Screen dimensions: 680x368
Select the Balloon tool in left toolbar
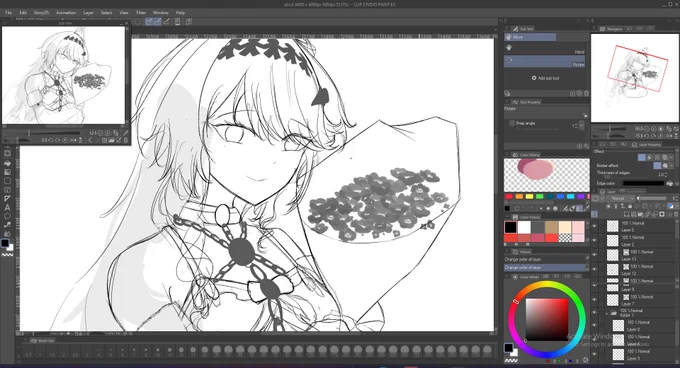[x=7, y=216]
